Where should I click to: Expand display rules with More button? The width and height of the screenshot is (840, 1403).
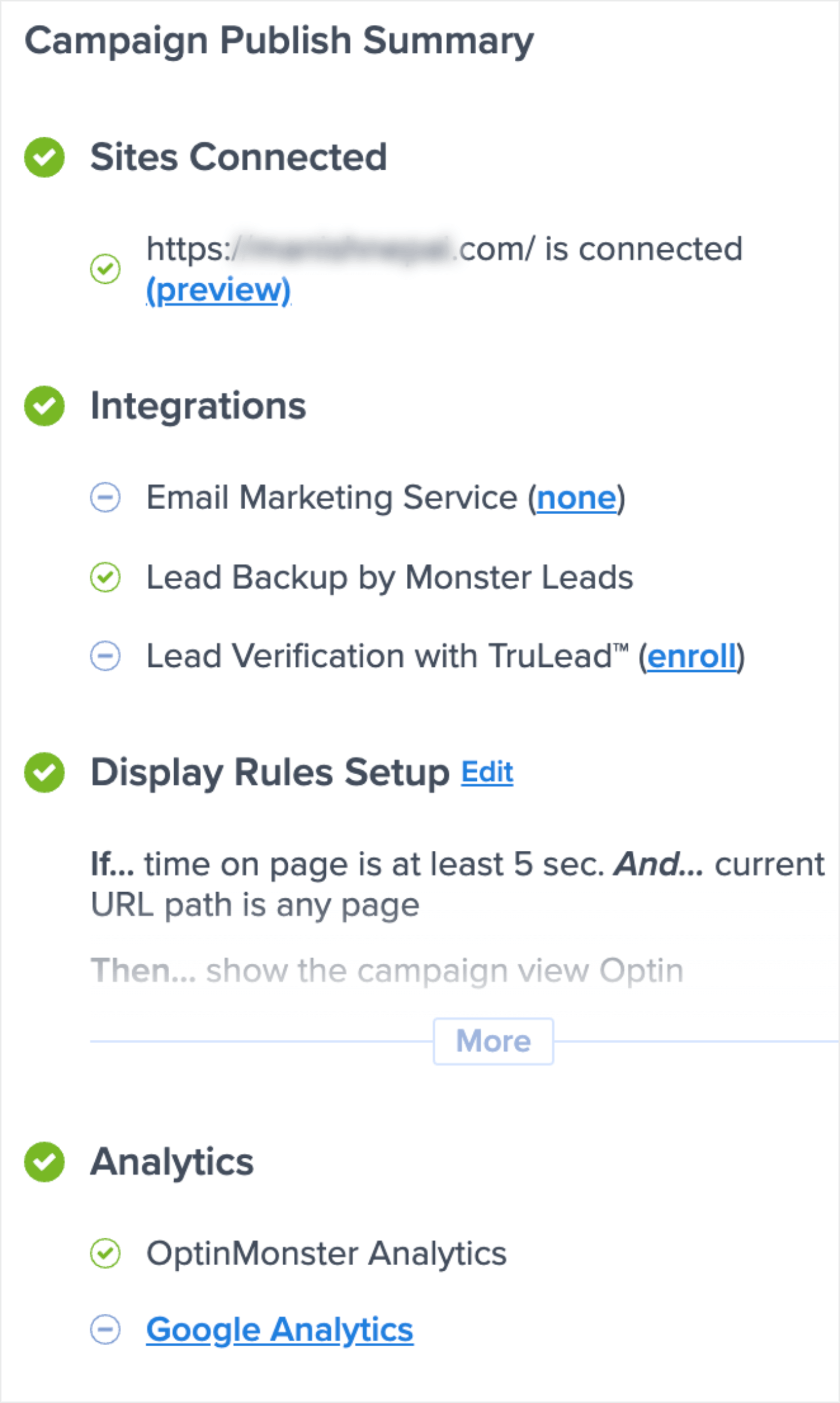493,1041
